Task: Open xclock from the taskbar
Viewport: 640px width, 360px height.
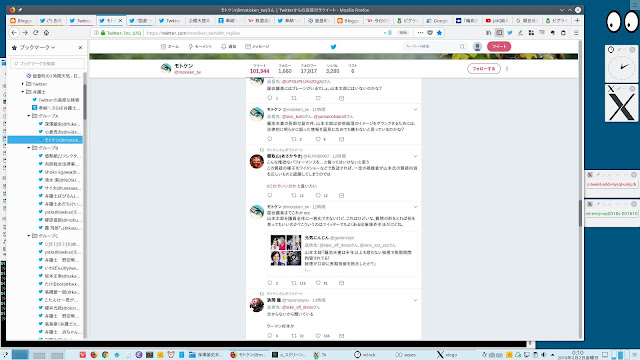Action: [365, 355]
